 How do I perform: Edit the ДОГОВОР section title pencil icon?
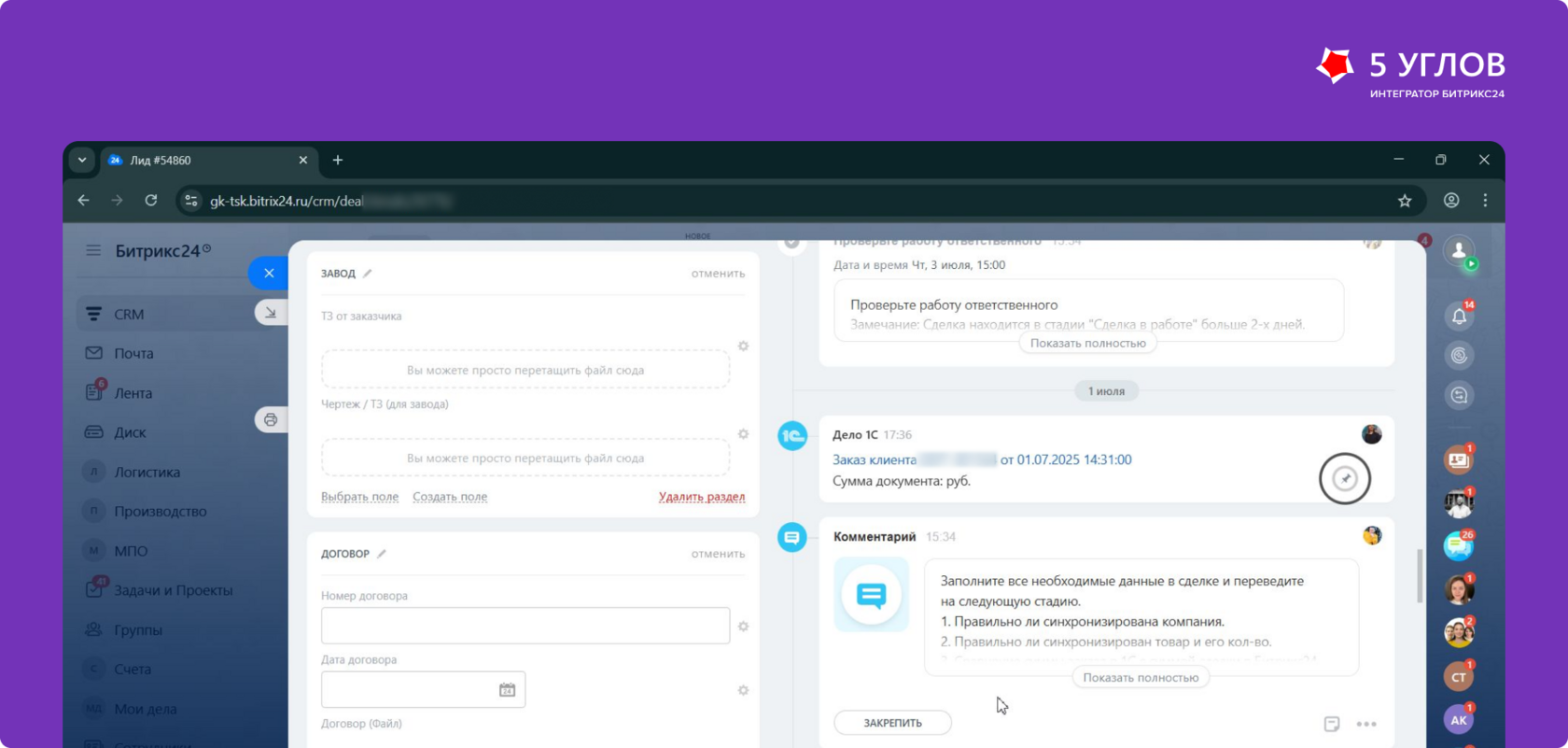click(382, 554)
